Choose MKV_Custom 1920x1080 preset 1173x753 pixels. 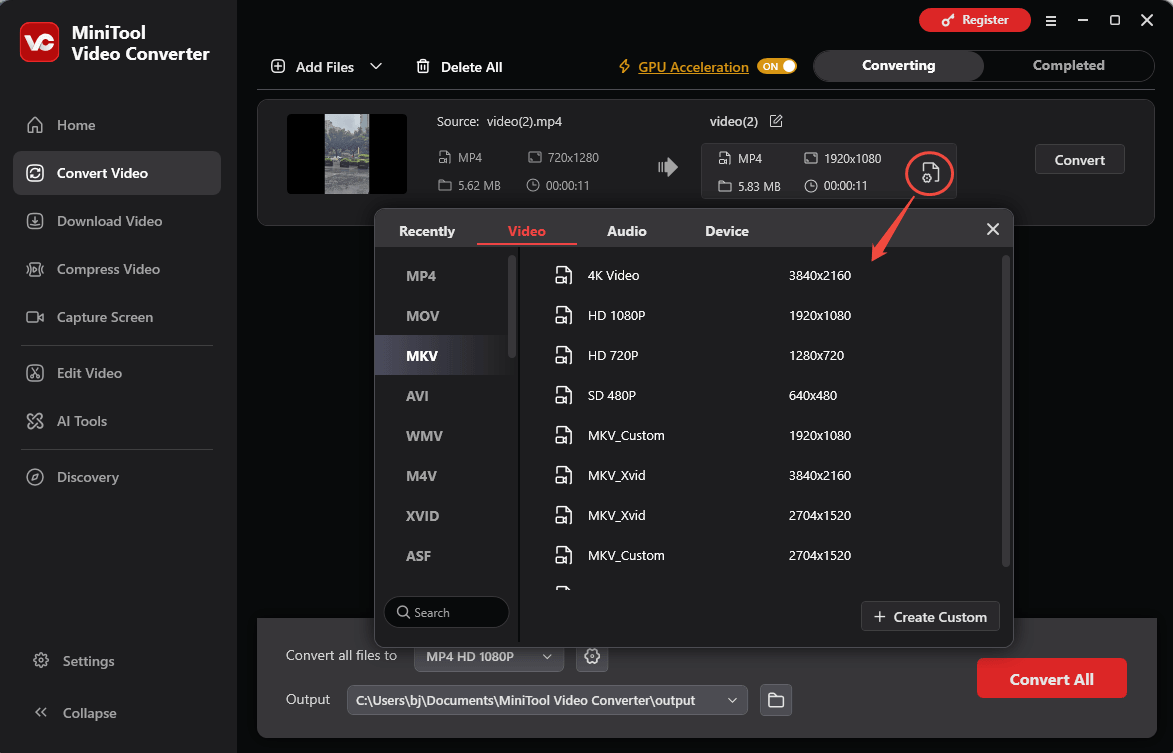click(761, 435)
